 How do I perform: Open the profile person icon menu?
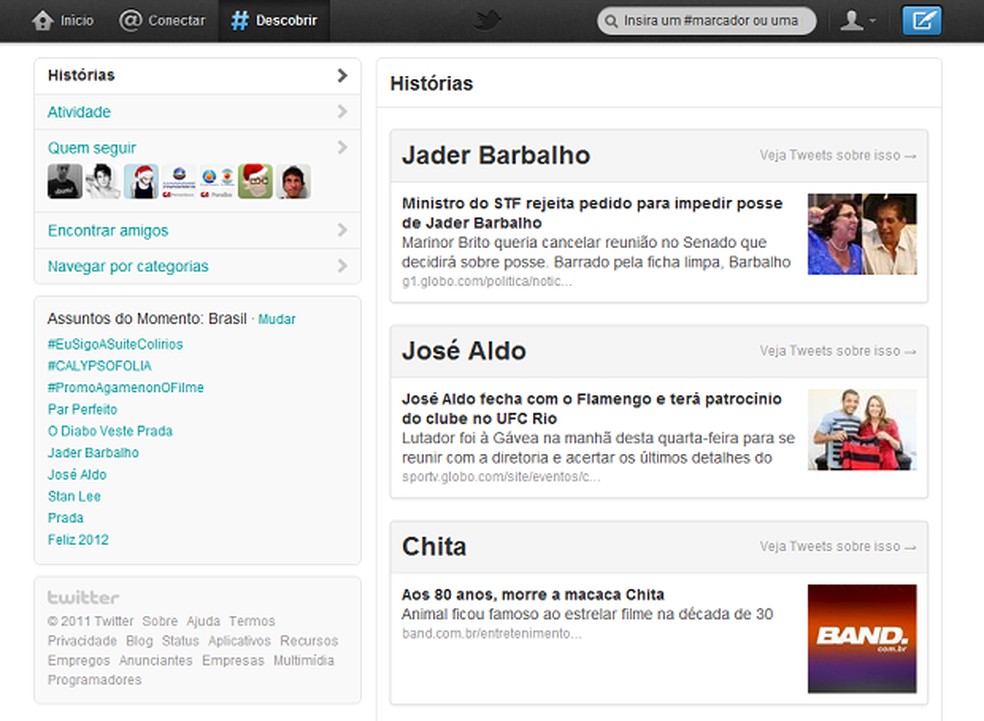point(850,19)
